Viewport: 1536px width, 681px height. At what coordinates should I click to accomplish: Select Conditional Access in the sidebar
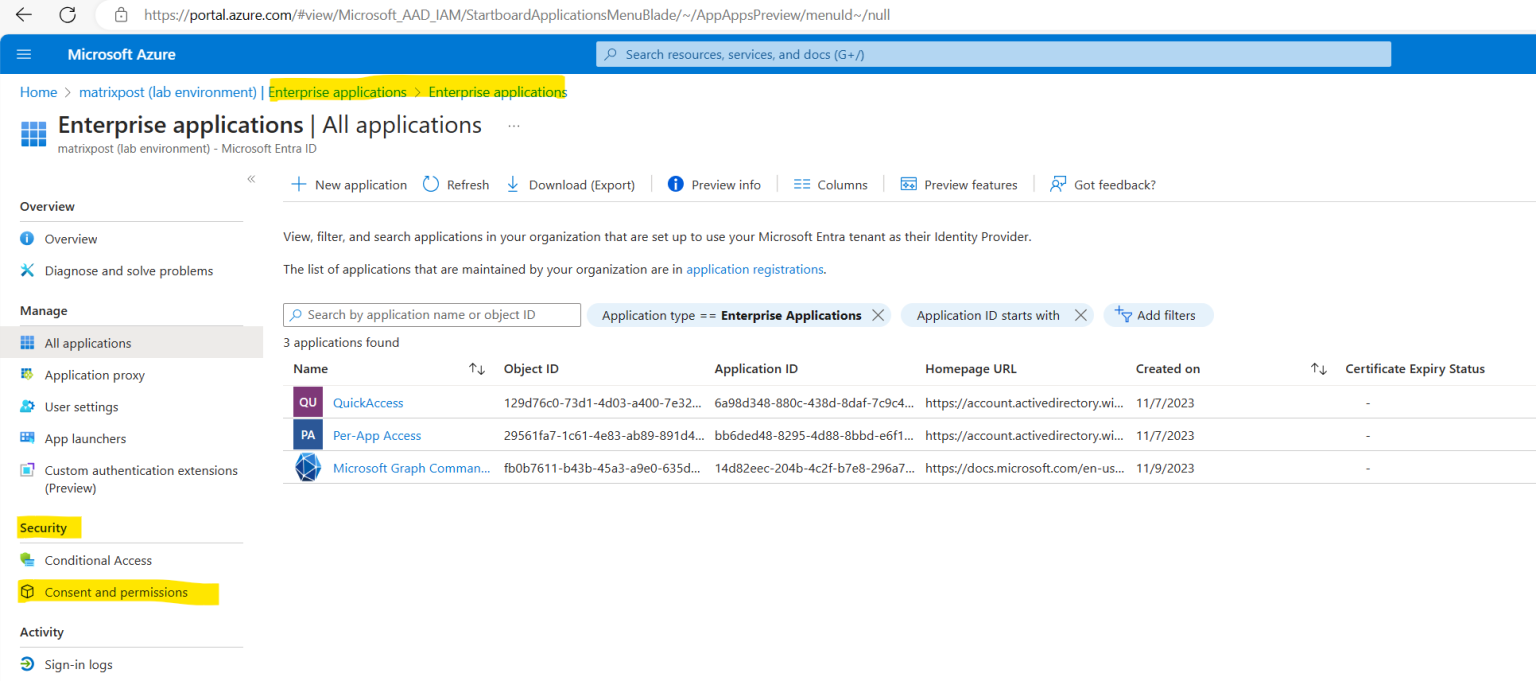[x=98, y=560]
